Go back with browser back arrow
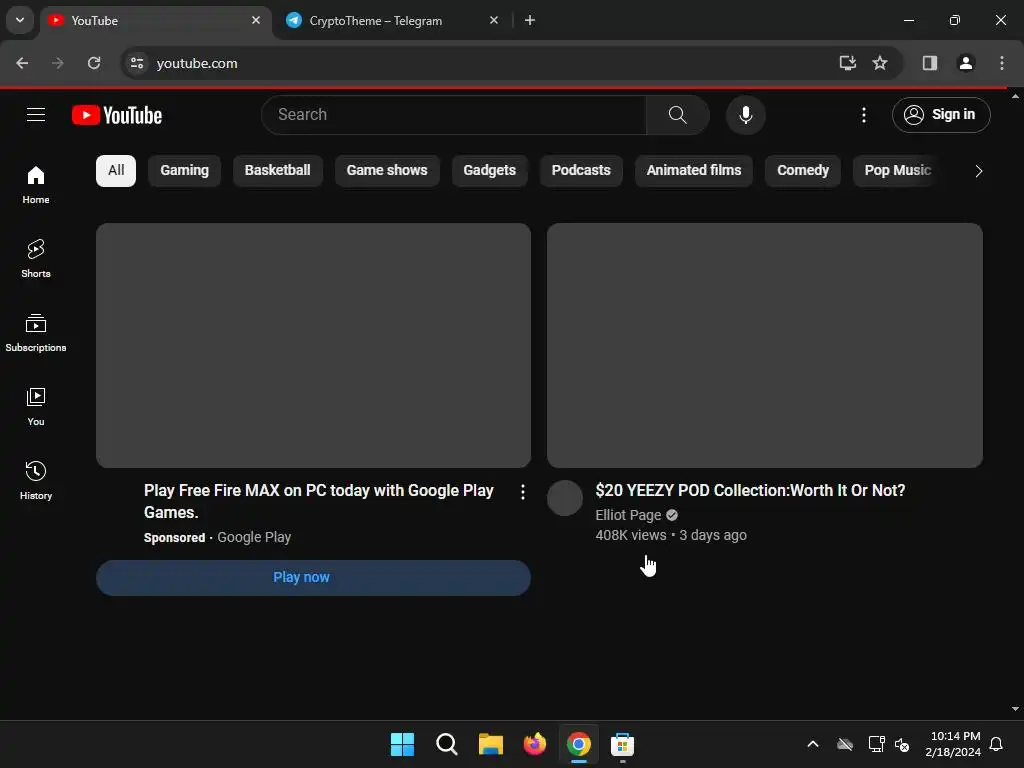Image resolution: width=1024 pixels, height=768 pixels. (22, 63)
